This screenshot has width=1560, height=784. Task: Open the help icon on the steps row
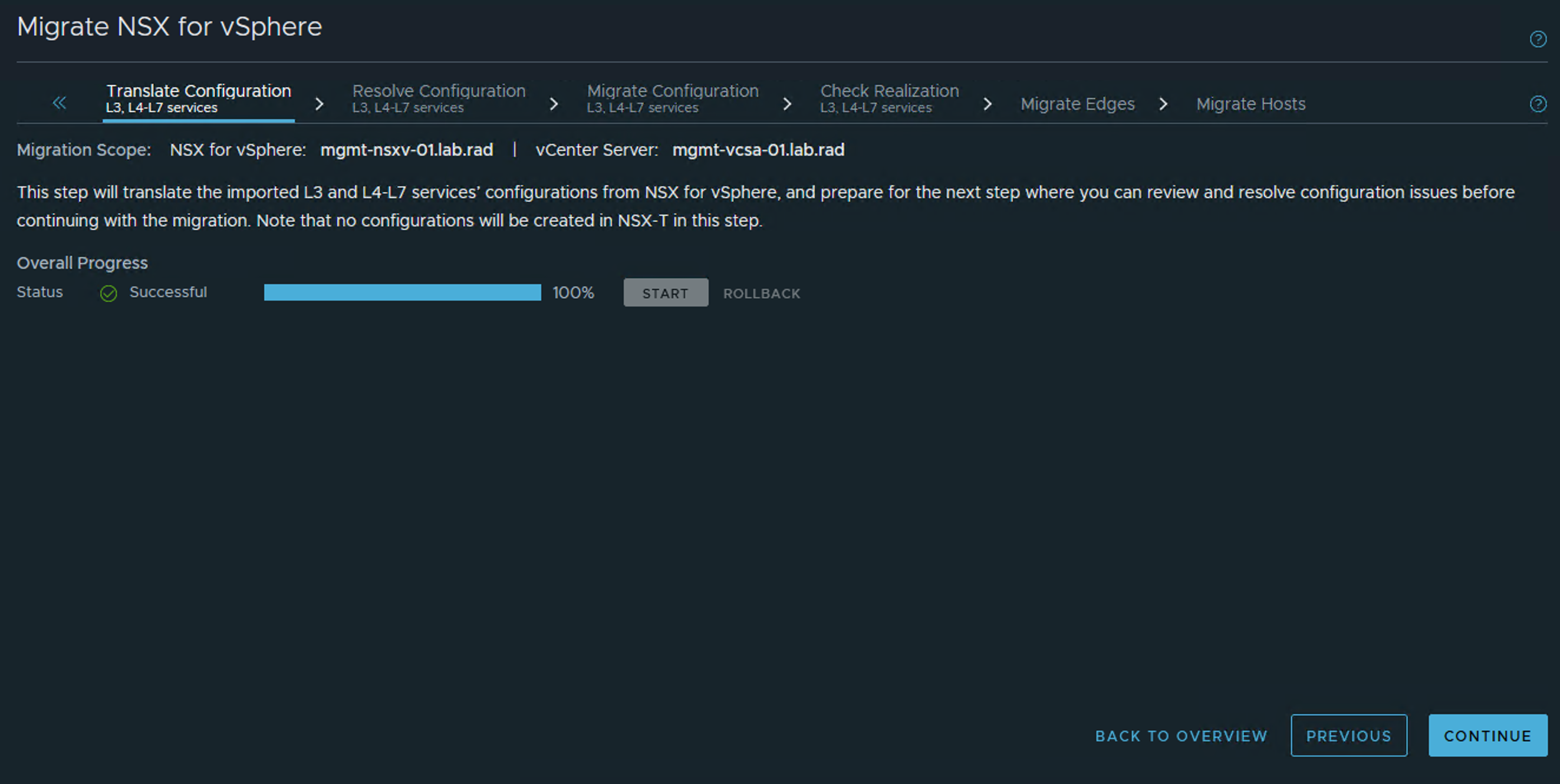pyautogui.click(x=1538, y=104)
